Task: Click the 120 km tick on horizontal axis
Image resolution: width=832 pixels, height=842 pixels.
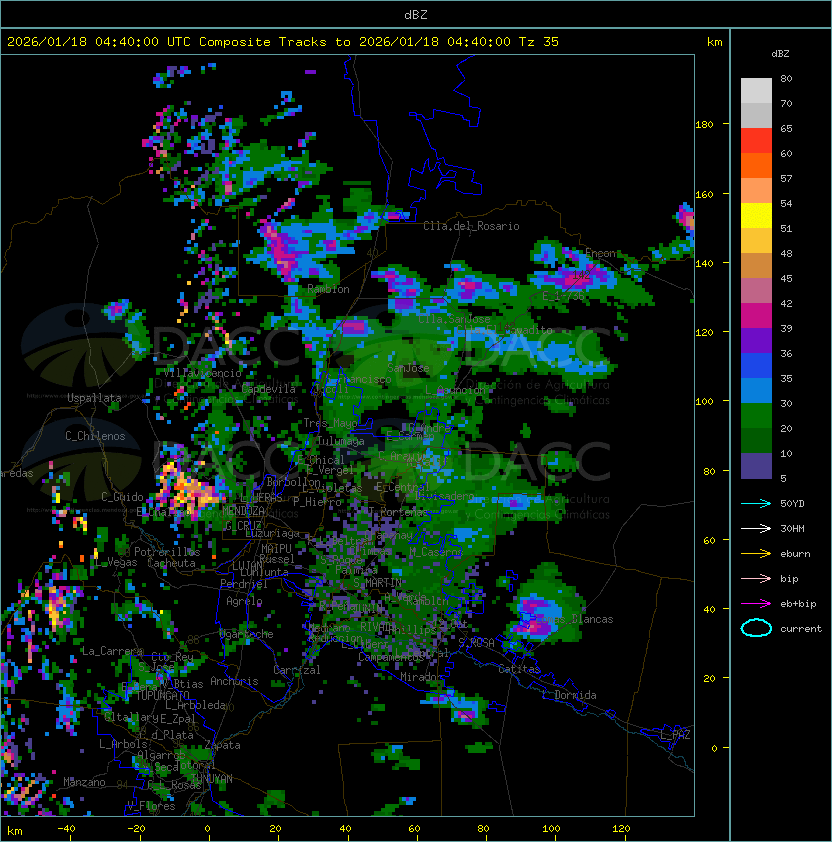Action: [621, 829]
